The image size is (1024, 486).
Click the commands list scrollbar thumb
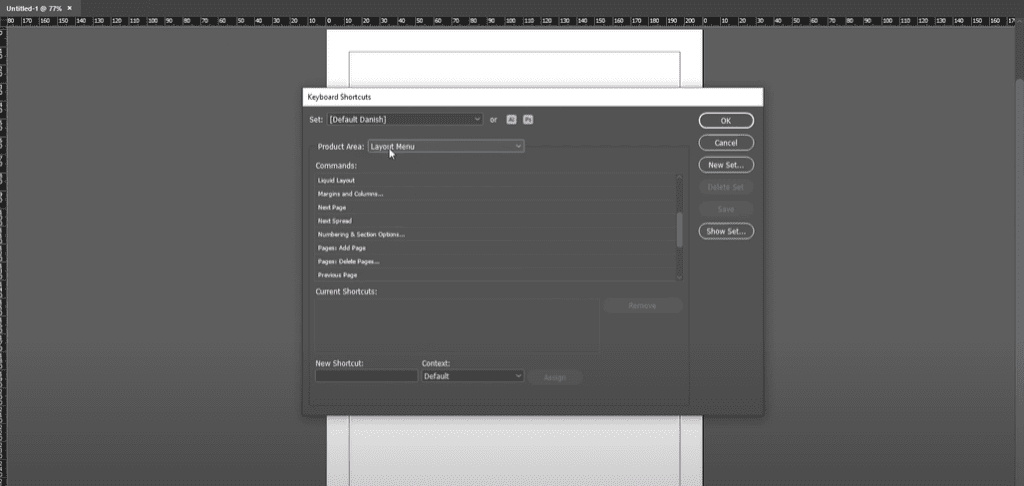(x=680, y=228)
